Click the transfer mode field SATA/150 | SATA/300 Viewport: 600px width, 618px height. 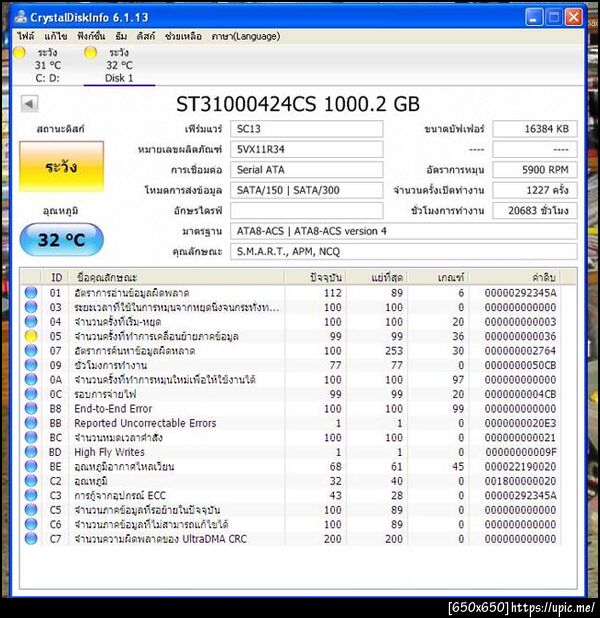(x=306, y=190)
